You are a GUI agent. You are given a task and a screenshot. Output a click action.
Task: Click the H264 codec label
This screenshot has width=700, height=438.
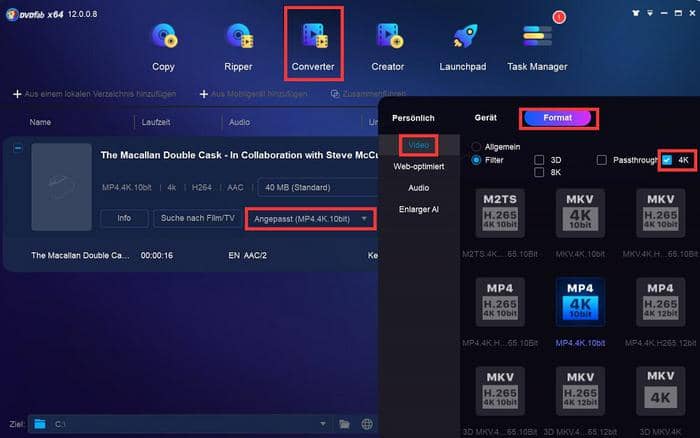pyautogui.click(x=201, y=188)
